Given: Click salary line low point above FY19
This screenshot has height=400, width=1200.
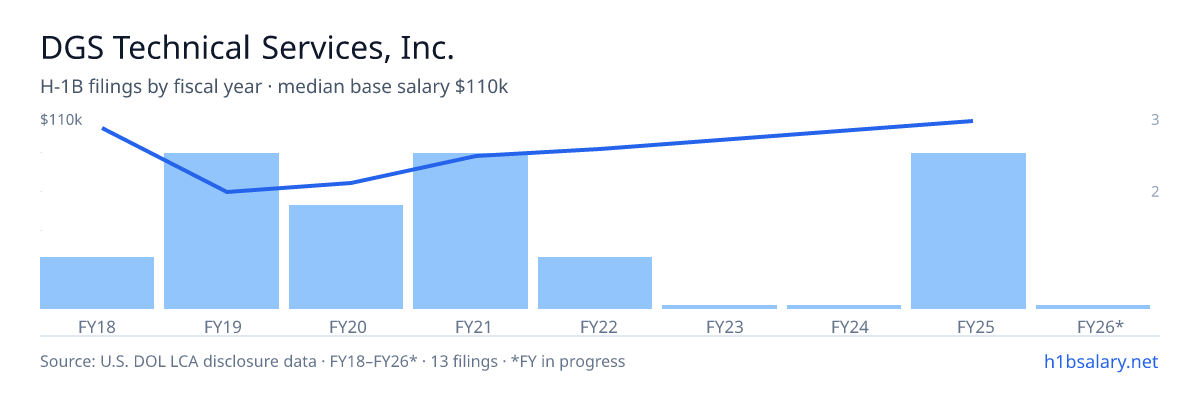Looking at the screenshot, I should click(x=228, y=192).
